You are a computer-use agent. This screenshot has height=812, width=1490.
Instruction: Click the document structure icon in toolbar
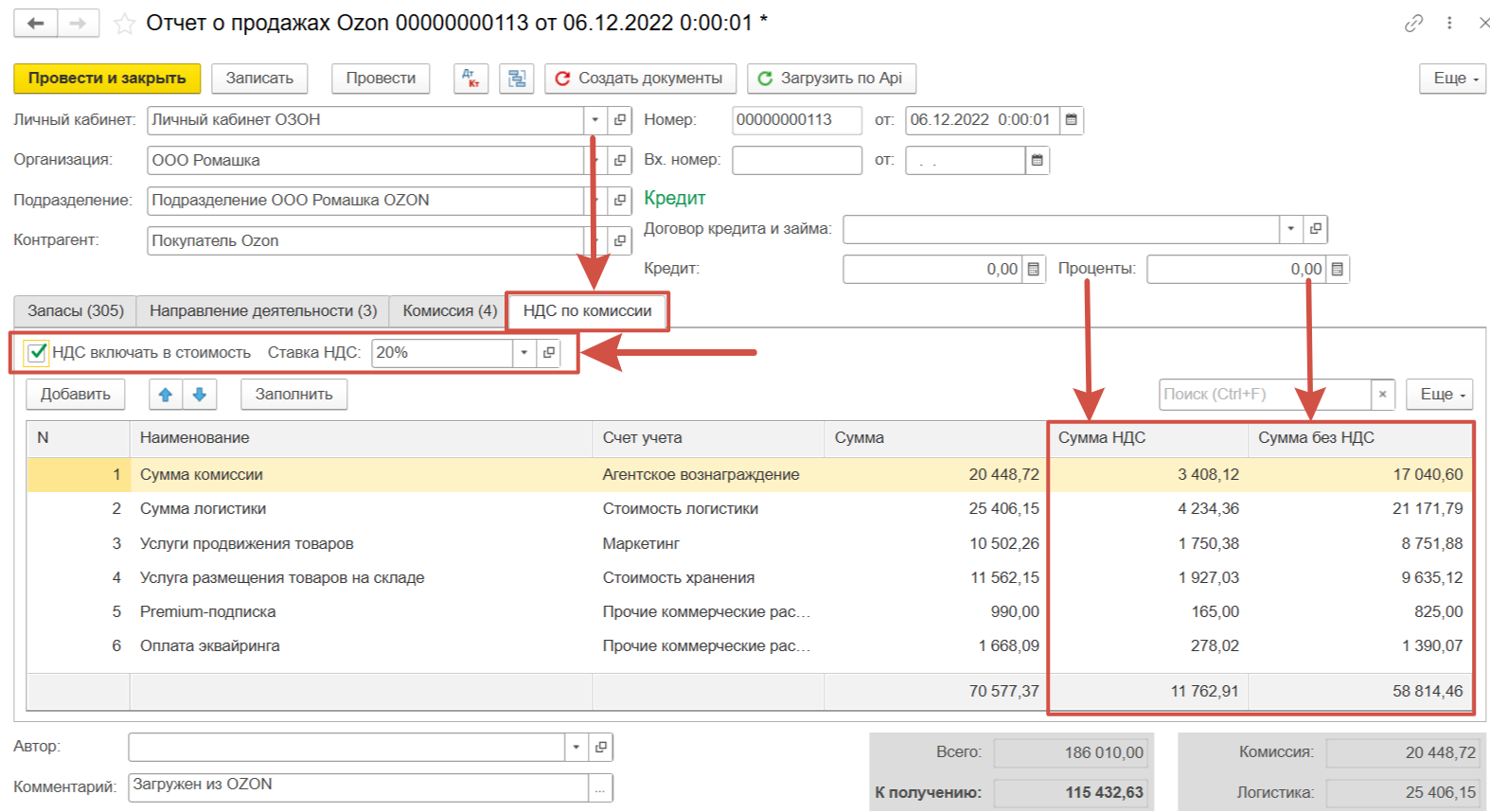pos(517,79)
